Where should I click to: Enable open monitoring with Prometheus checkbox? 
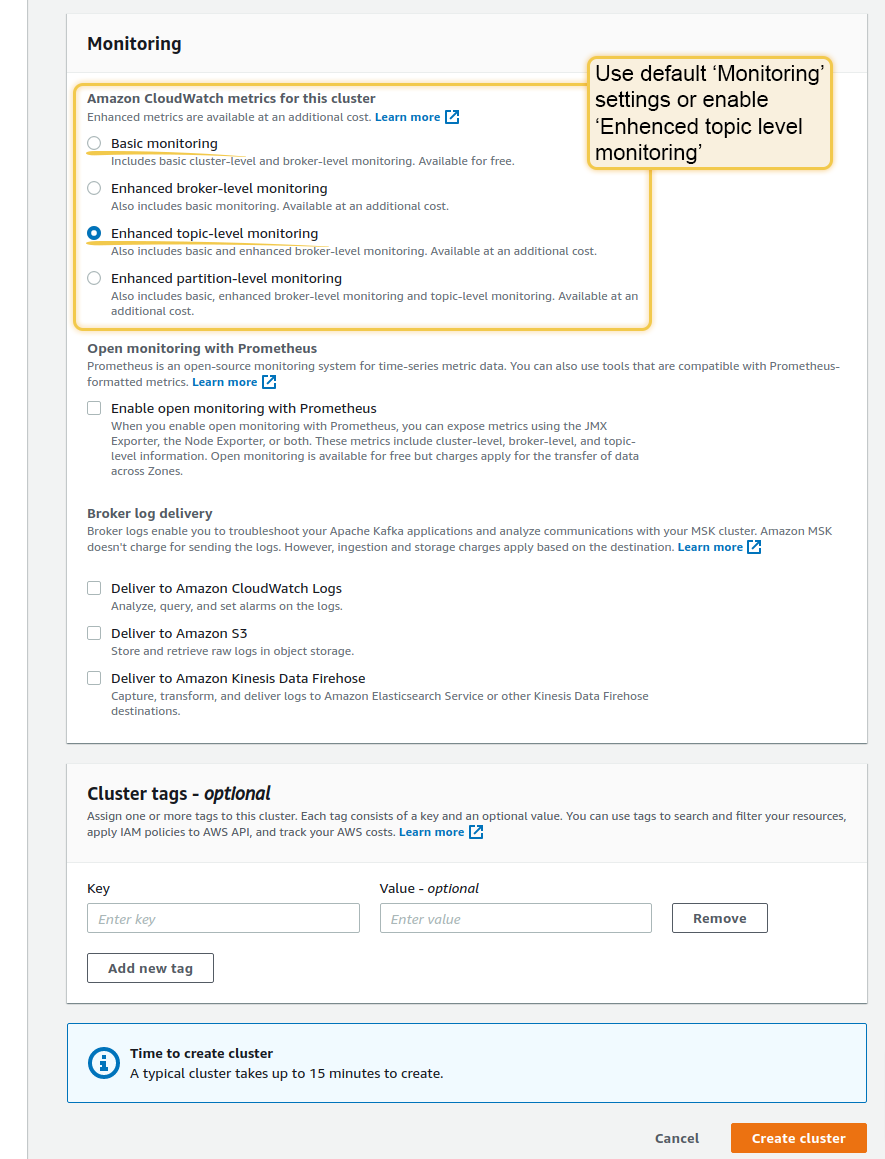[94, 408]
